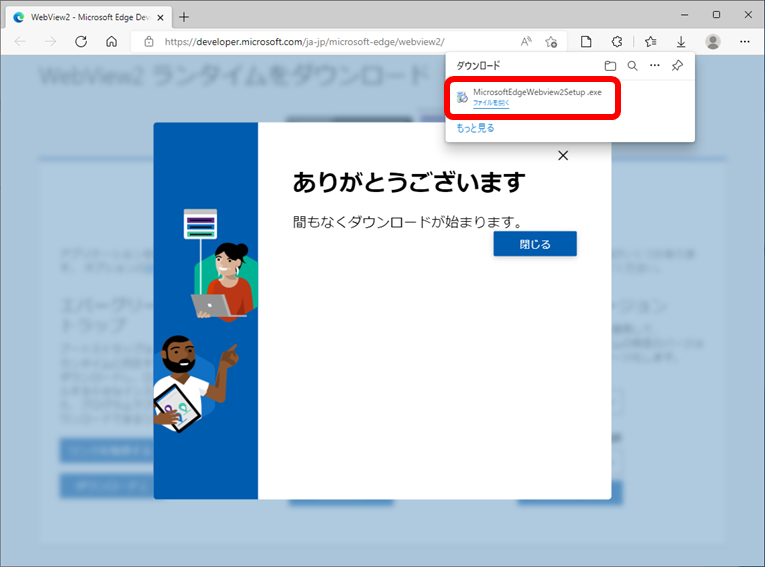The height and width of the screenshot is (567, 765).
Task: Click the 閉じる button
Action: pos(535,243)
